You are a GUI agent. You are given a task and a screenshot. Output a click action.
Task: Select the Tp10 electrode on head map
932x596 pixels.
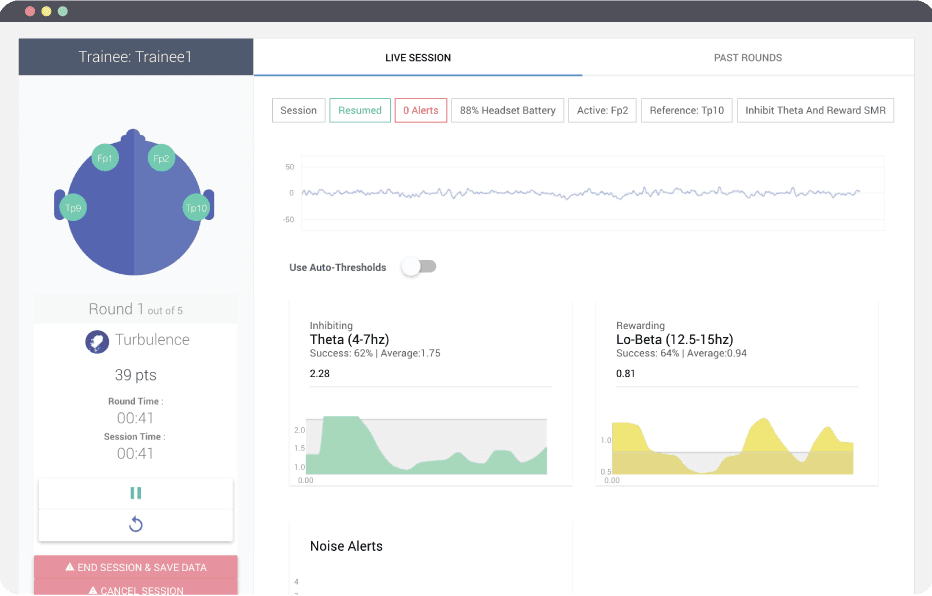click(196, 207)
